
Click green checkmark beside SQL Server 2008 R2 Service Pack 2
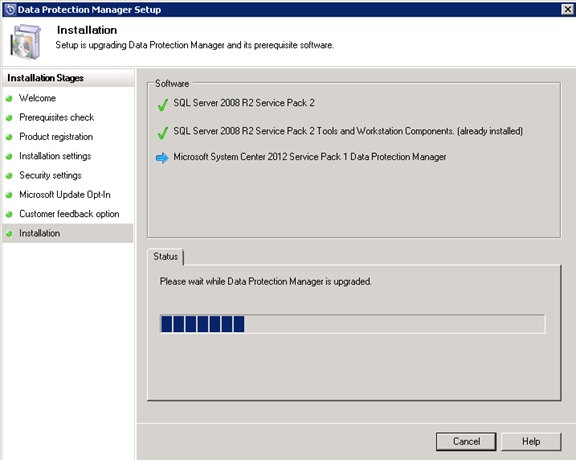[x=163, y=104]
